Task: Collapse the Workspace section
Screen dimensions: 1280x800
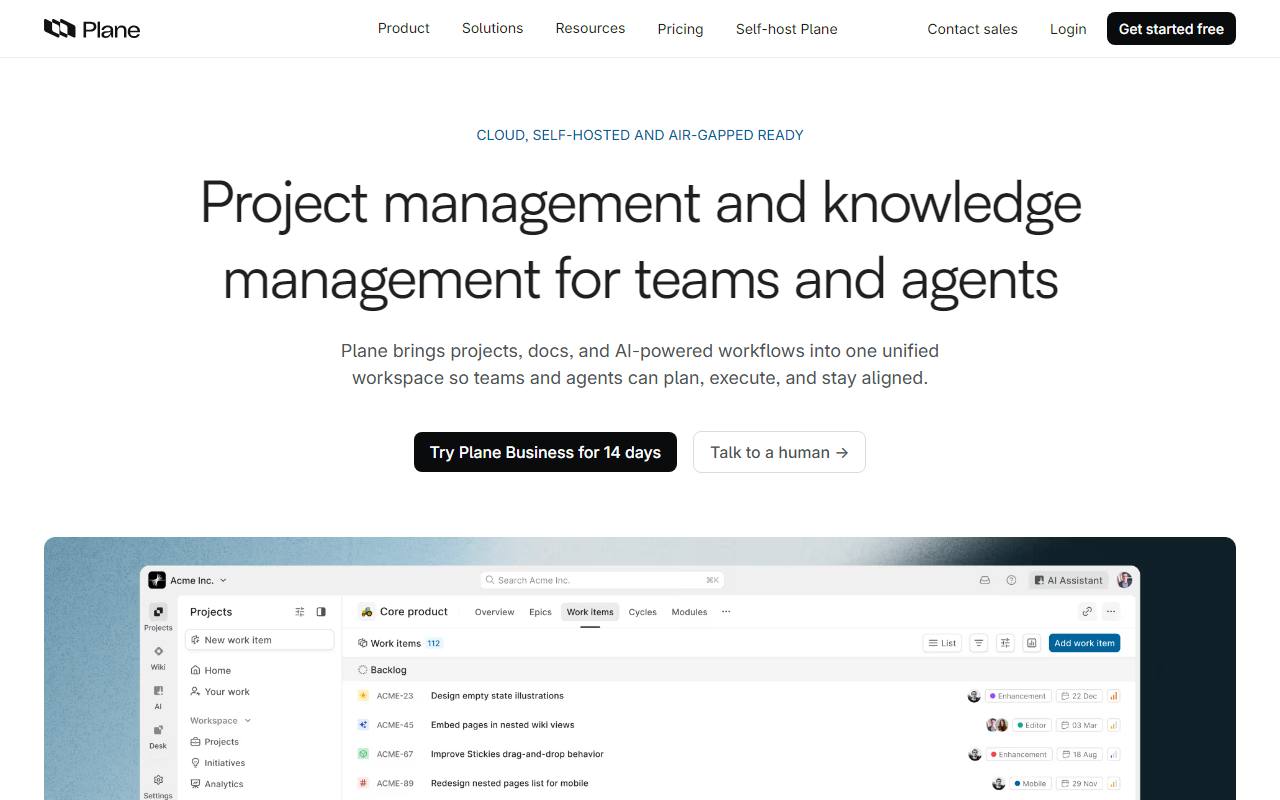Action: [x=220, y=720]
